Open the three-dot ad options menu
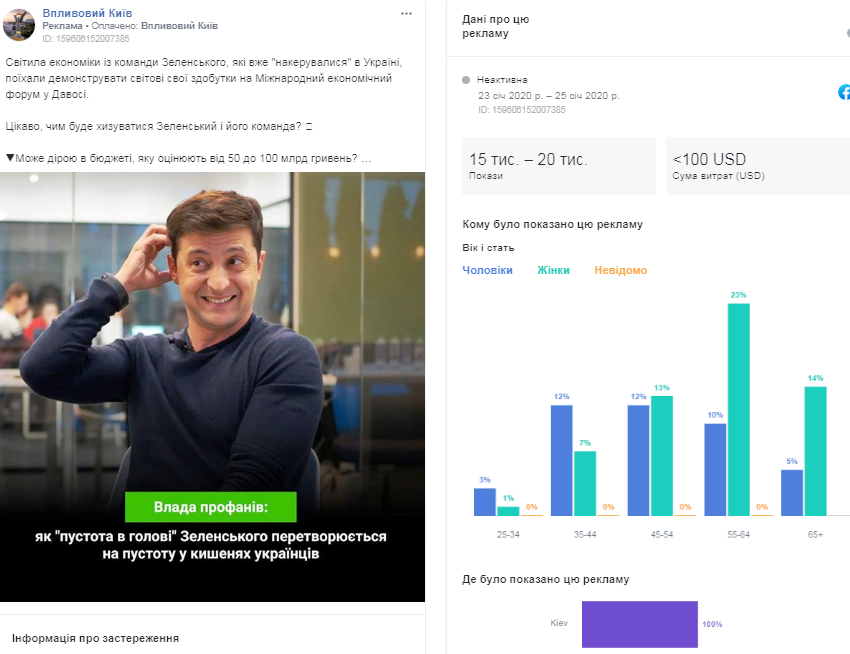This screenshot has width=850, height=654. (405, 13)
